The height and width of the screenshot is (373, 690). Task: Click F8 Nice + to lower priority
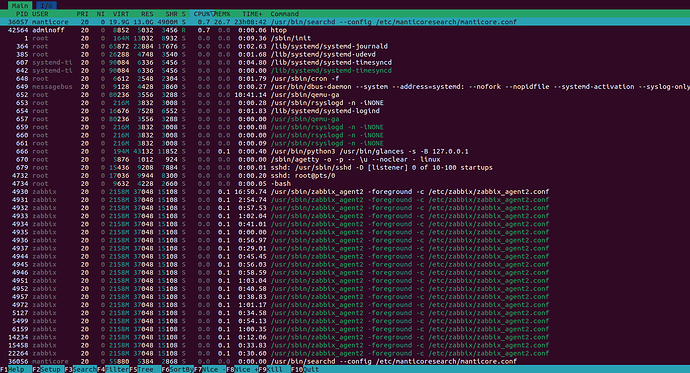[x=242, y=369]
